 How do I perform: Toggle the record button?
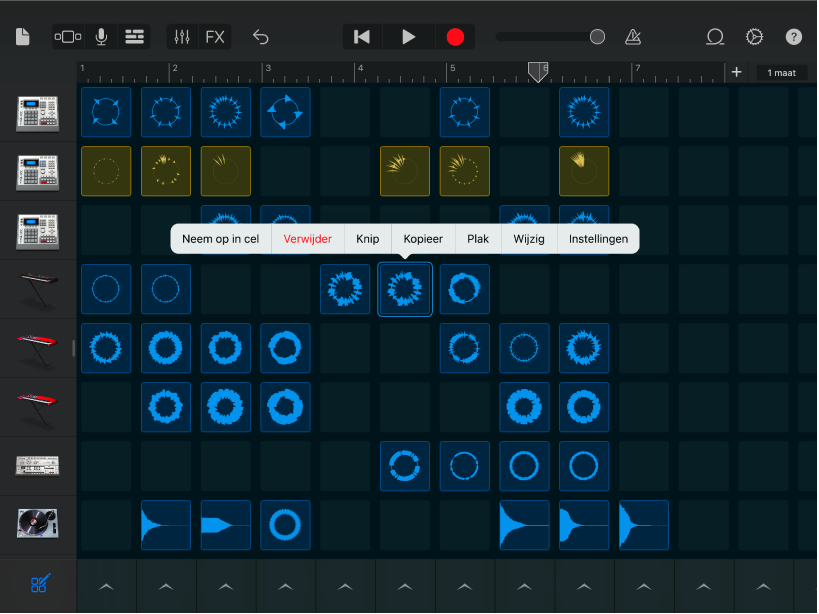(x=455, y=37)
